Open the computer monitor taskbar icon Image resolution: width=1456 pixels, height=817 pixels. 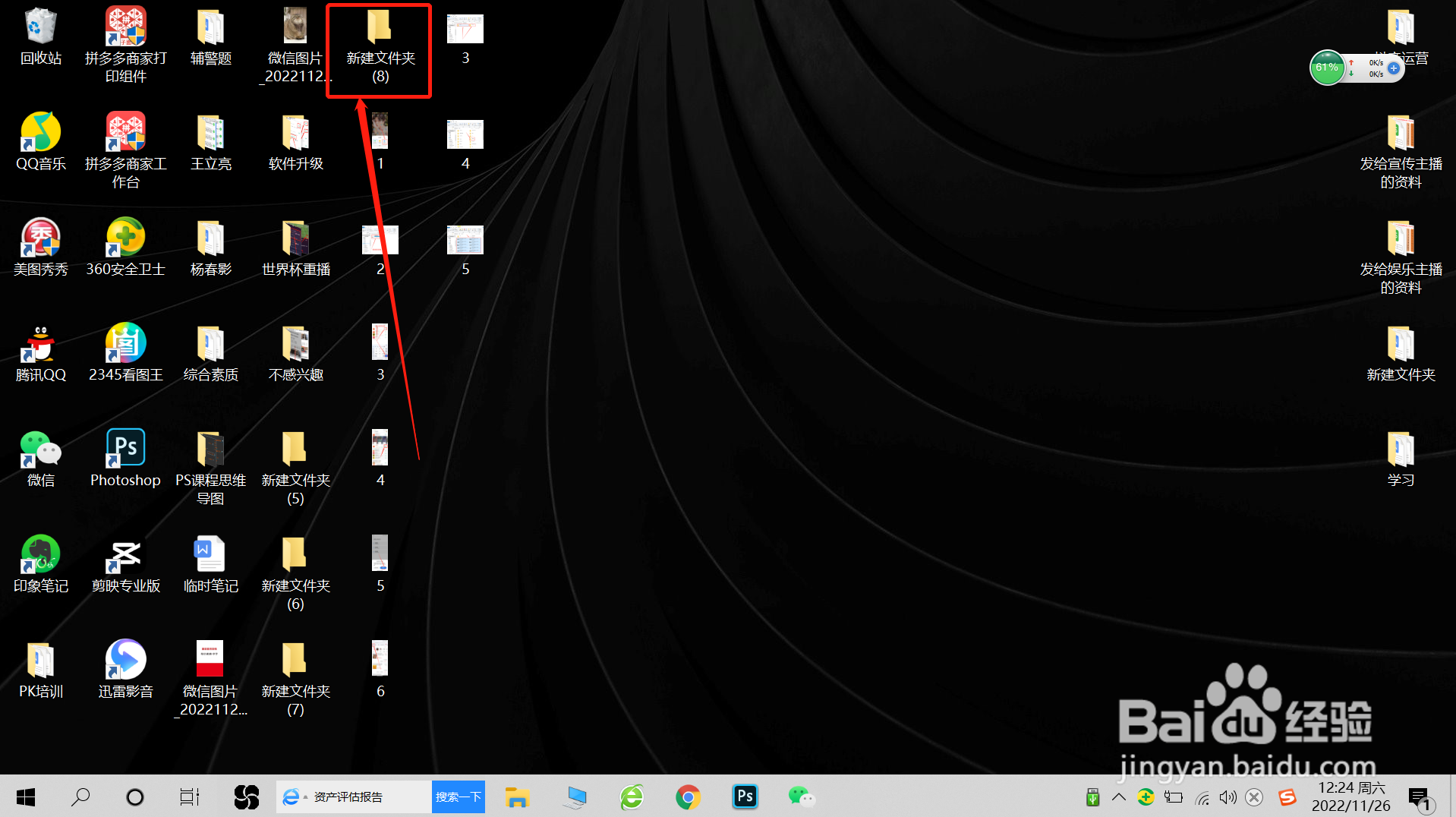575,796
